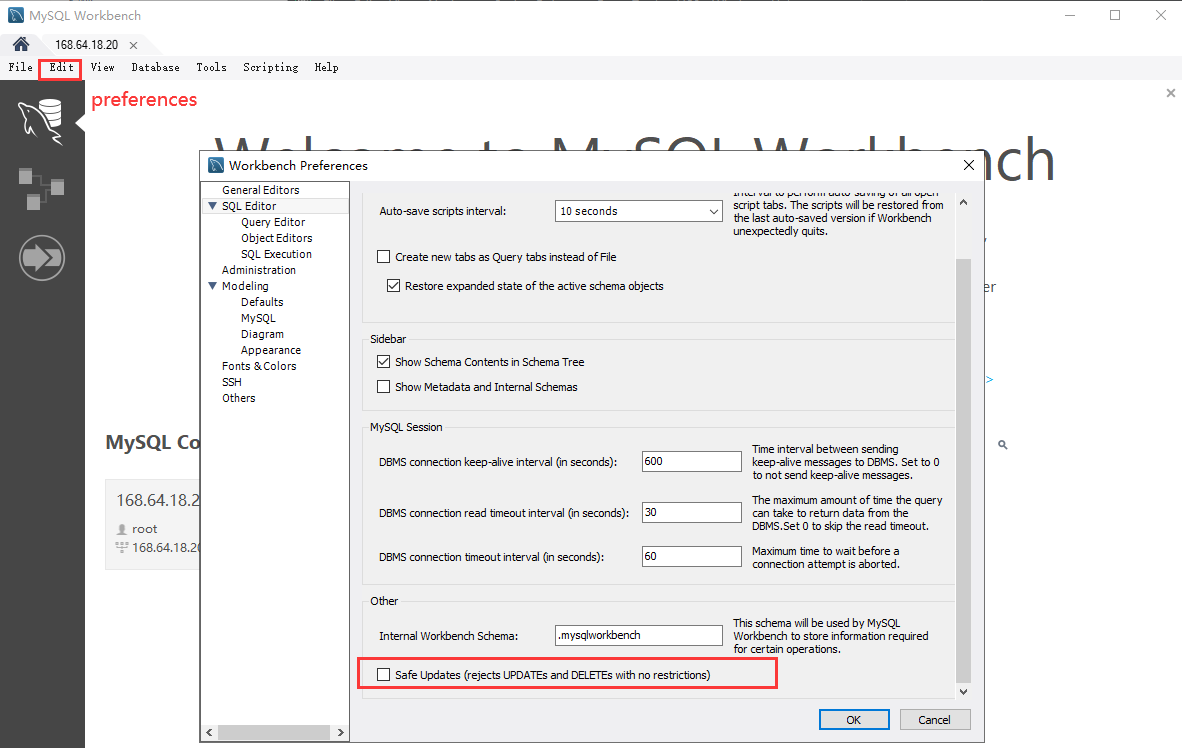Image resolution: width=1182 pixels, height=748 pixels.
Task: Select Diagram under Modeling
Action: click(x=262, y=334)
